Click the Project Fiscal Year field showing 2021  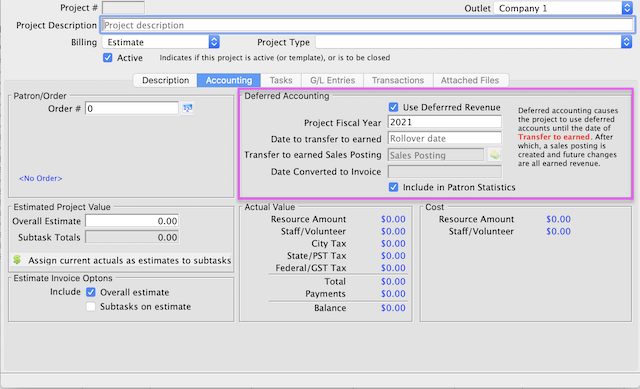[x=444, y=122]
